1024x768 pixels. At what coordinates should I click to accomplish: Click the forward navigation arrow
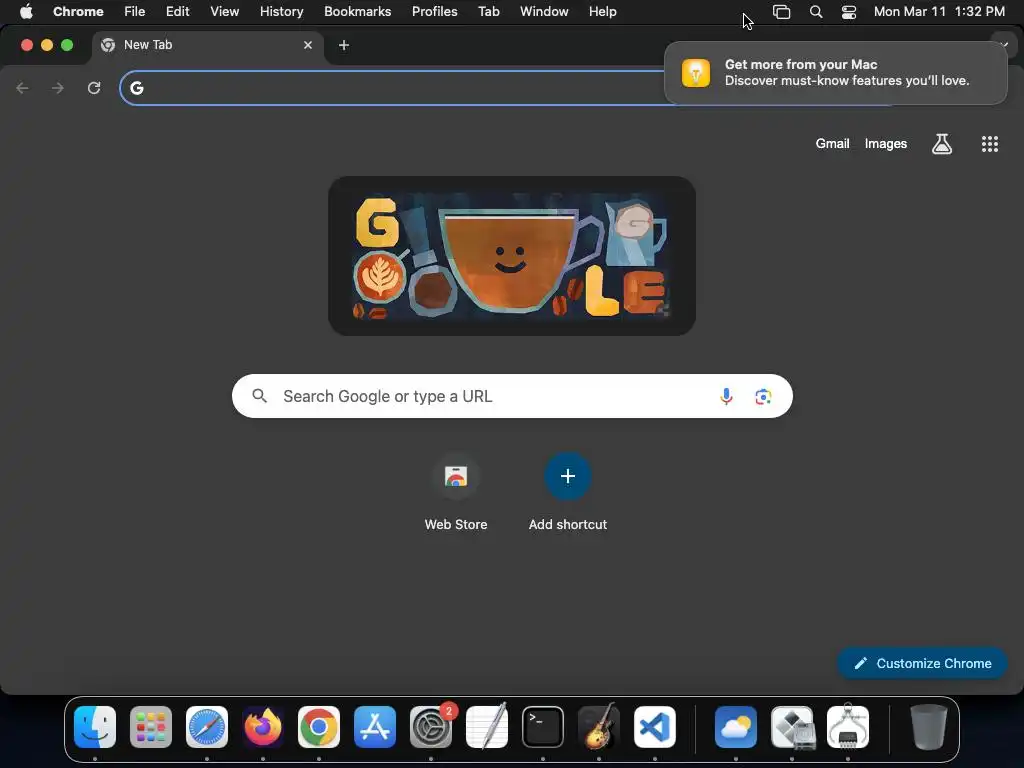pos(57,88)
